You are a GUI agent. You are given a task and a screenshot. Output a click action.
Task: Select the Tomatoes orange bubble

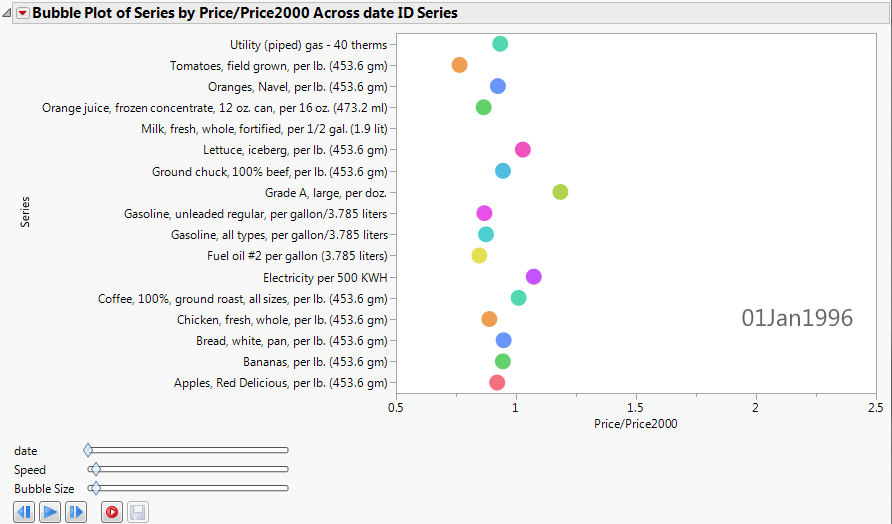click(459, 65)
